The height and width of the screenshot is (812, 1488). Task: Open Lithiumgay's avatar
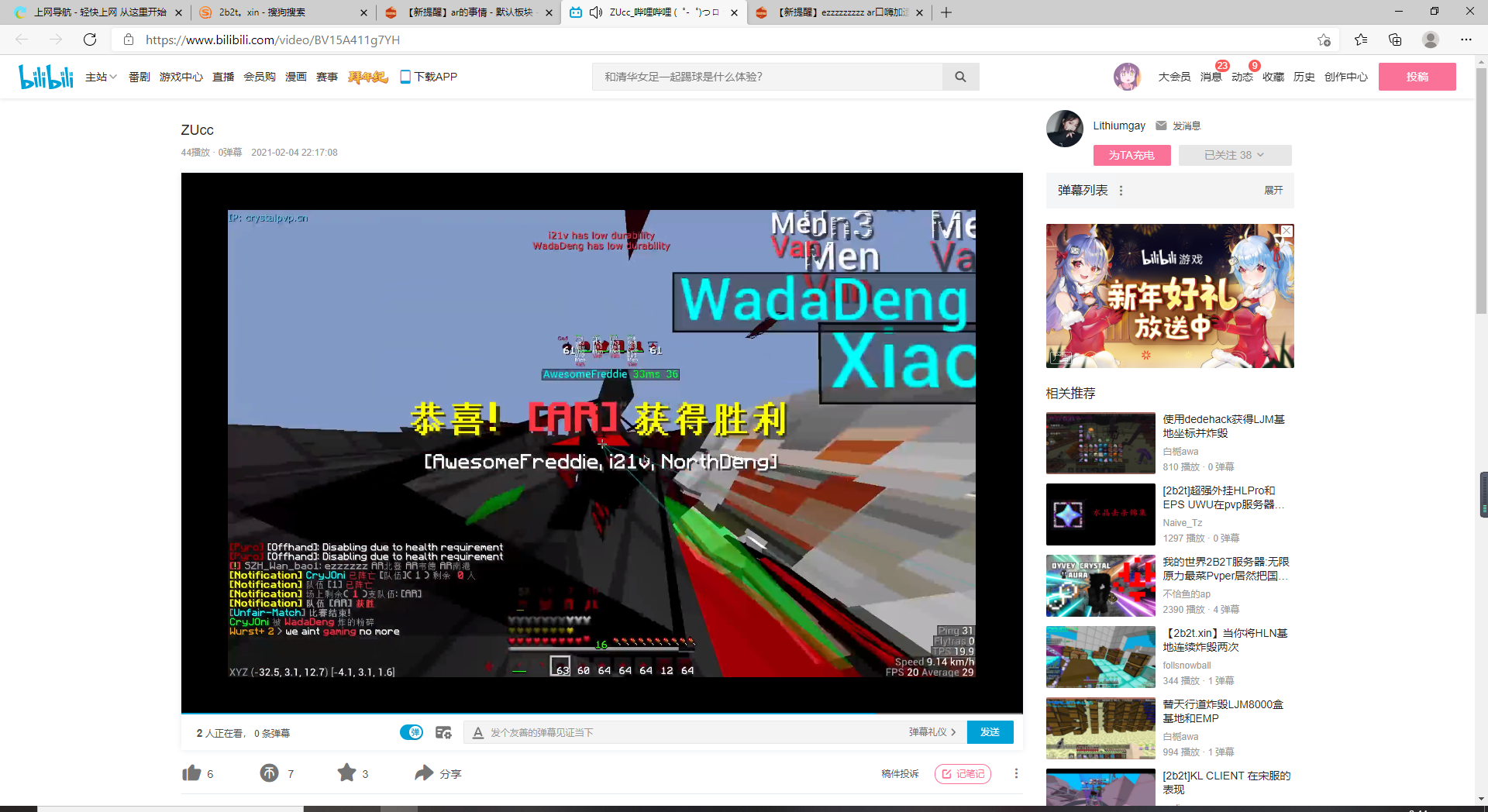tap(1065, 129)
